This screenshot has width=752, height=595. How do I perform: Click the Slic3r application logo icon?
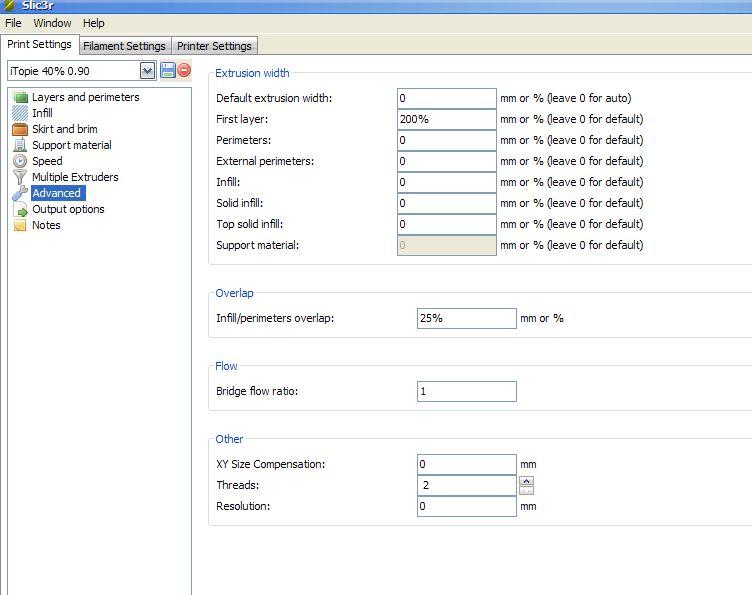[x=9, y=6]
